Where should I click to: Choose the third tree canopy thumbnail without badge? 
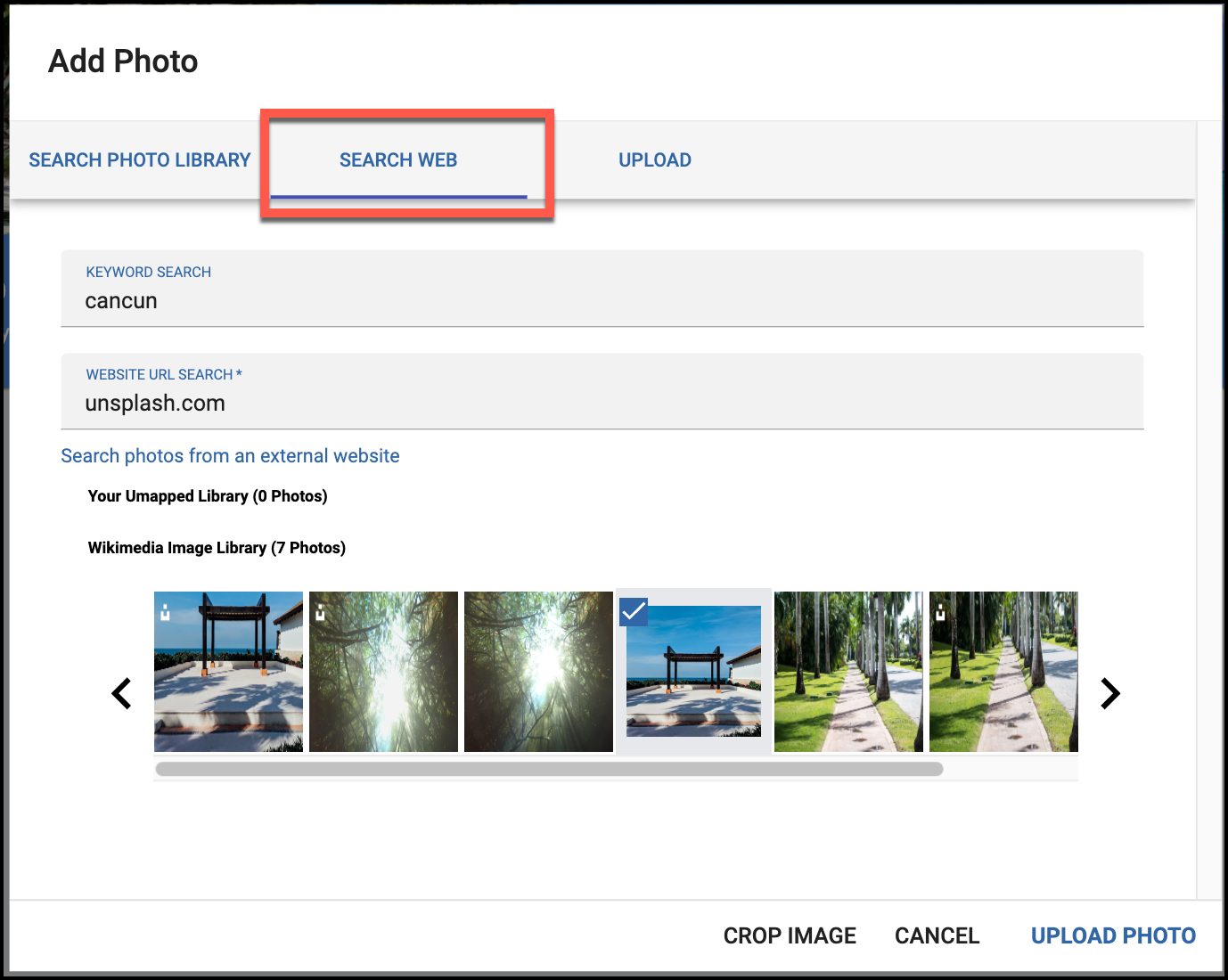[539, 672]
